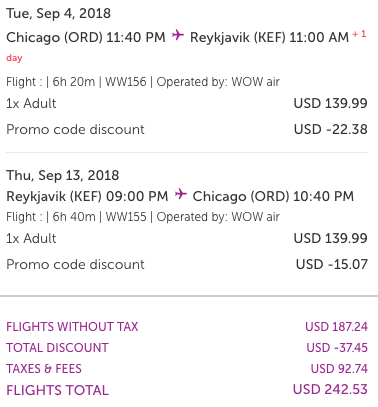The height and width of the screenshot is (407, 378).
Task: Click the purple airplane icon for Chicago departure
Action: pyautogui.click(x=178, y=35)
